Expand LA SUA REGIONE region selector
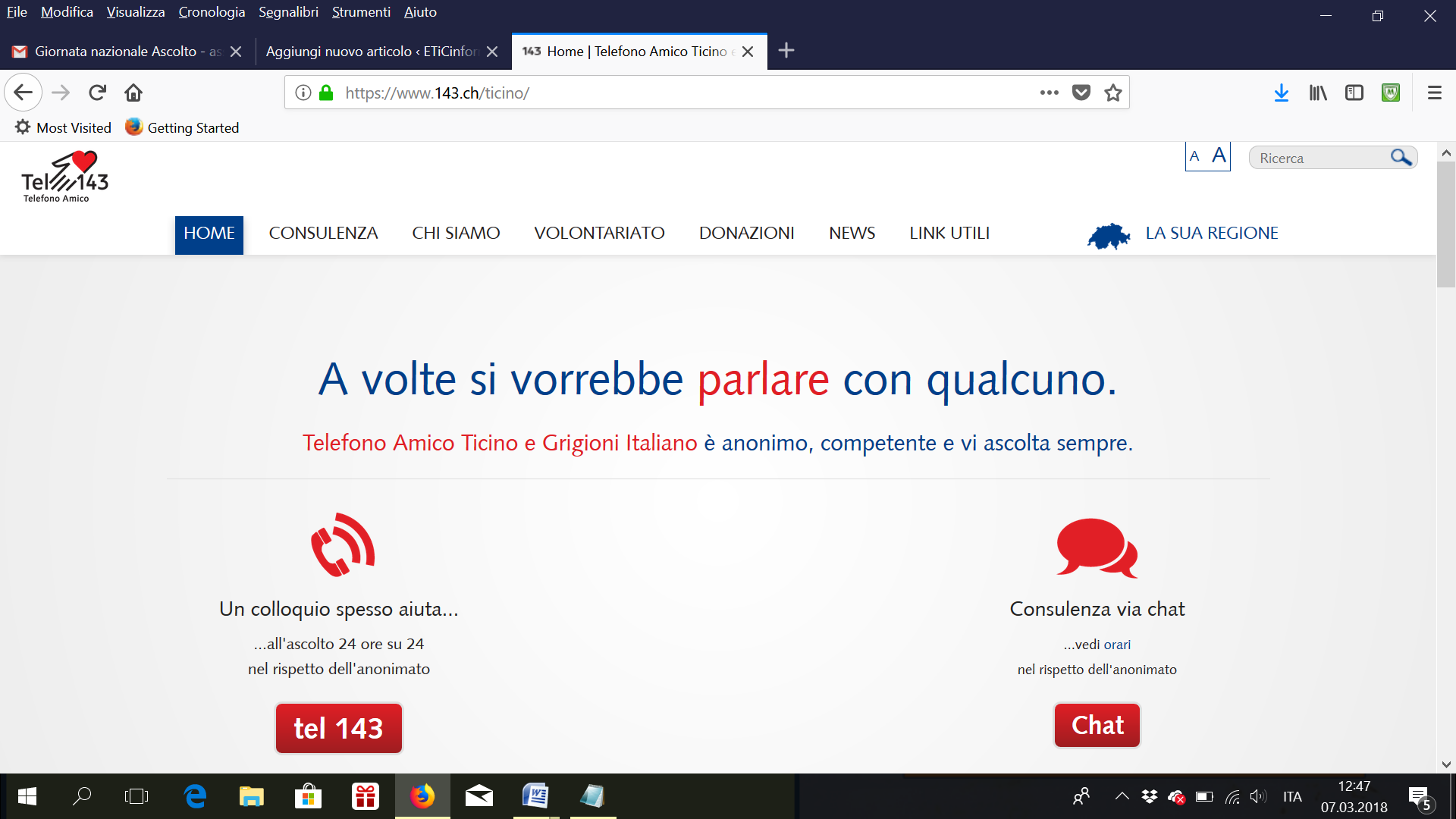Screen dimensions: 1456x819 point(1212,233)
